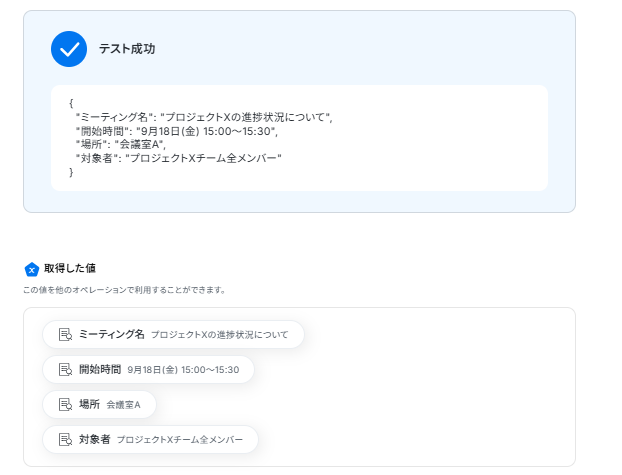Click the blue pentagon icon beside 取得した値

coord(32,269)
